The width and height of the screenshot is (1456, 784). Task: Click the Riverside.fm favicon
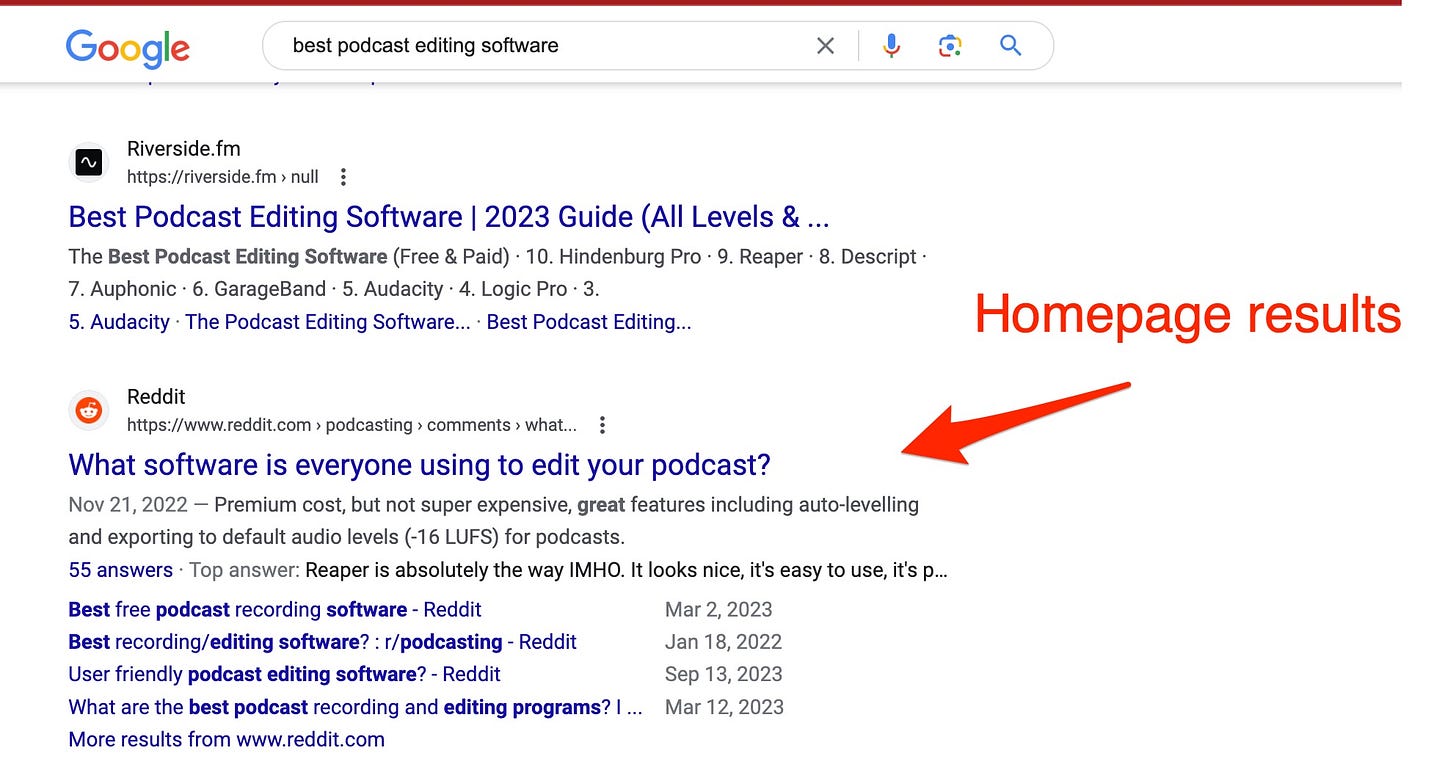(x=89, y=163)
